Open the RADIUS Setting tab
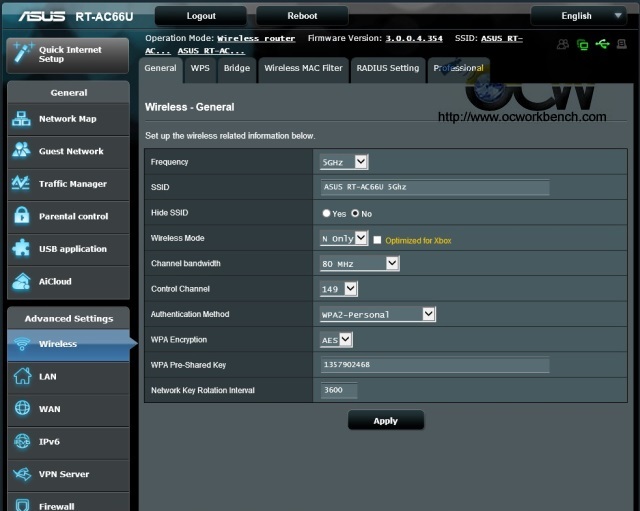640x511 pixels. pos(388,68)
